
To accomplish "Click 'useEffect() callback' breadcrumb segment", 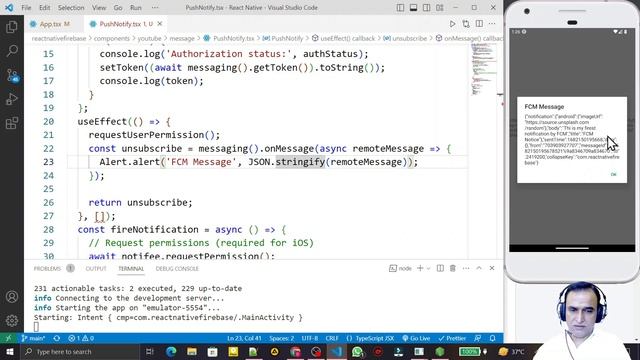I will tap(347, 38).
